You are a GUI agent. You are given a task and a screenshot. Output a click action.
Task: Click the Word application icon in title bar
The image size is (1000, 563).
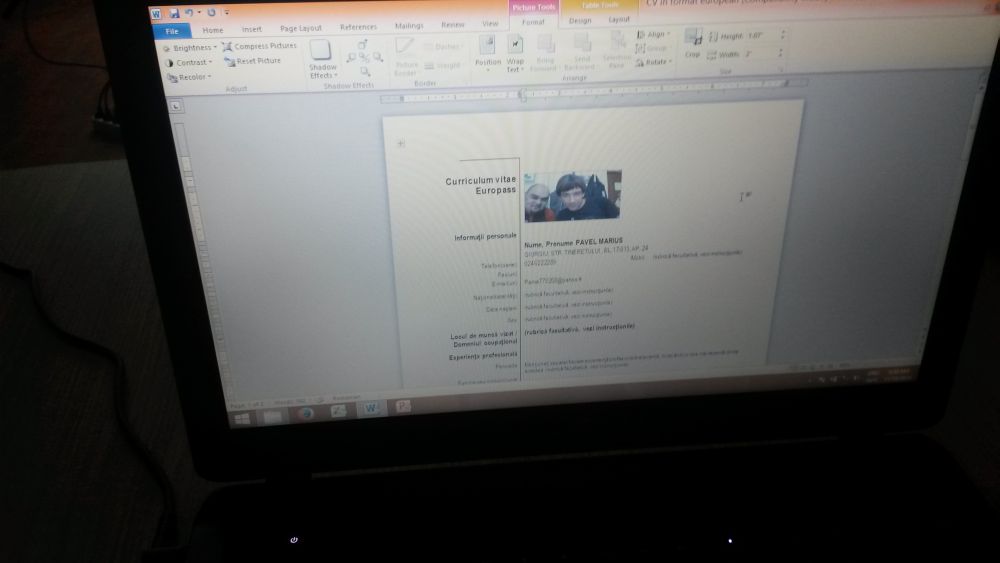(156, 13)
